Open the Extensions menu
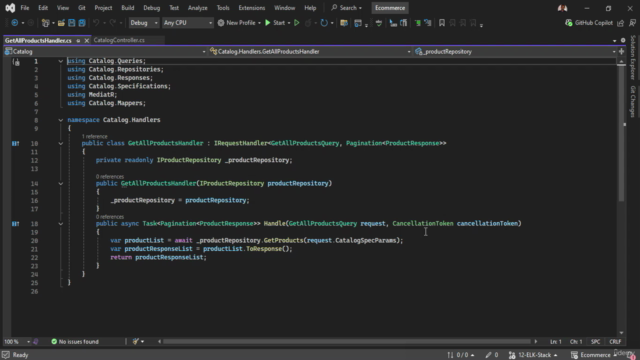 (x=251, y=8)
